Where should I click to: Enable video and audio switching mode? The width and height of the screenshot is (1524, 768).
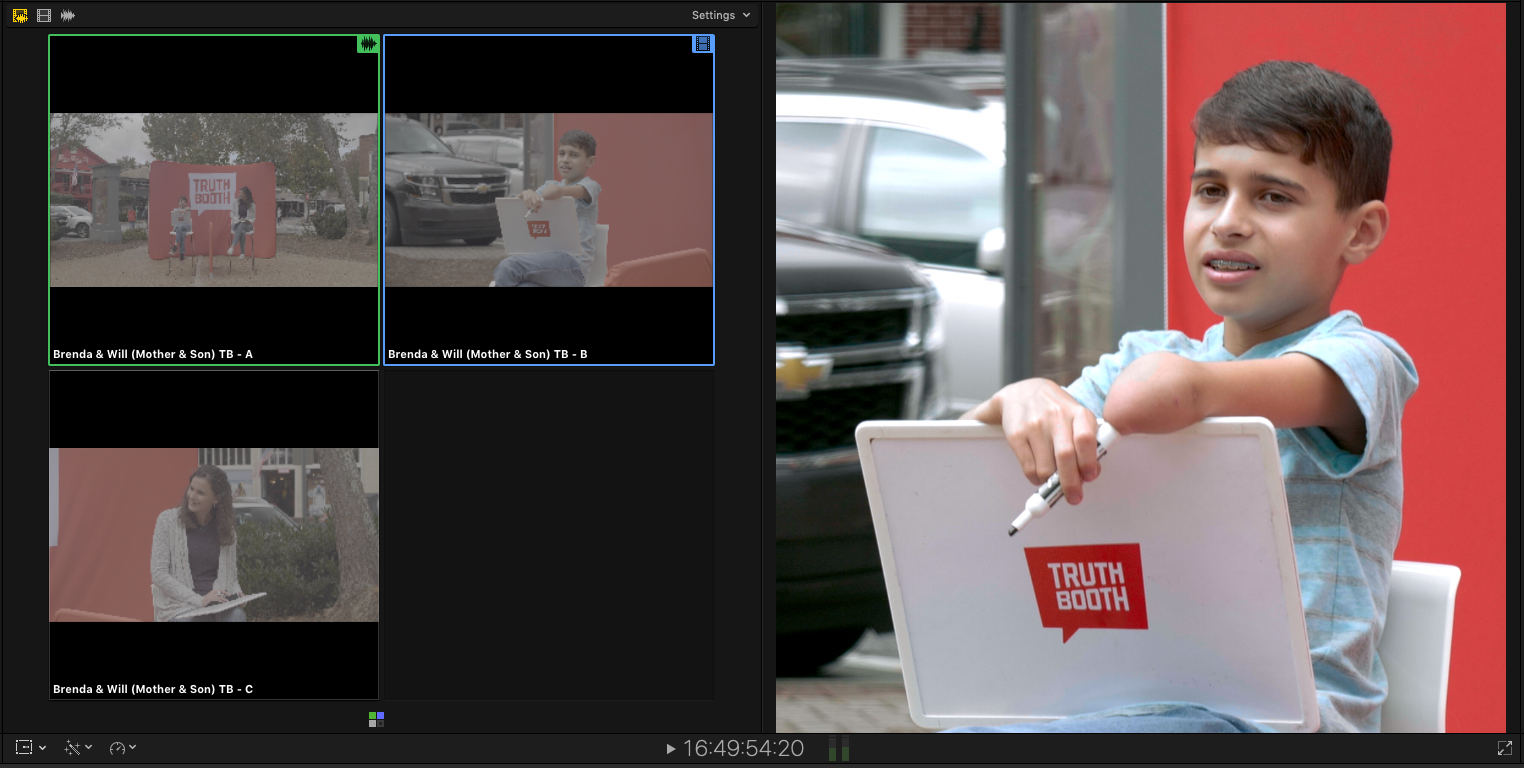[x=20, y=15]
